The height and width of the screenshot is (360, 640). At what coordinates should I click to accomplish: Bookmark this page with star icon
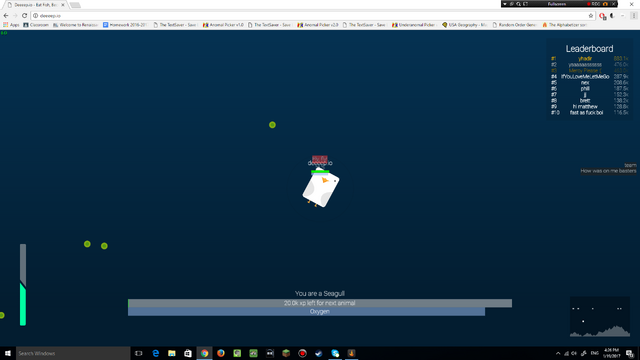point(591,16)
